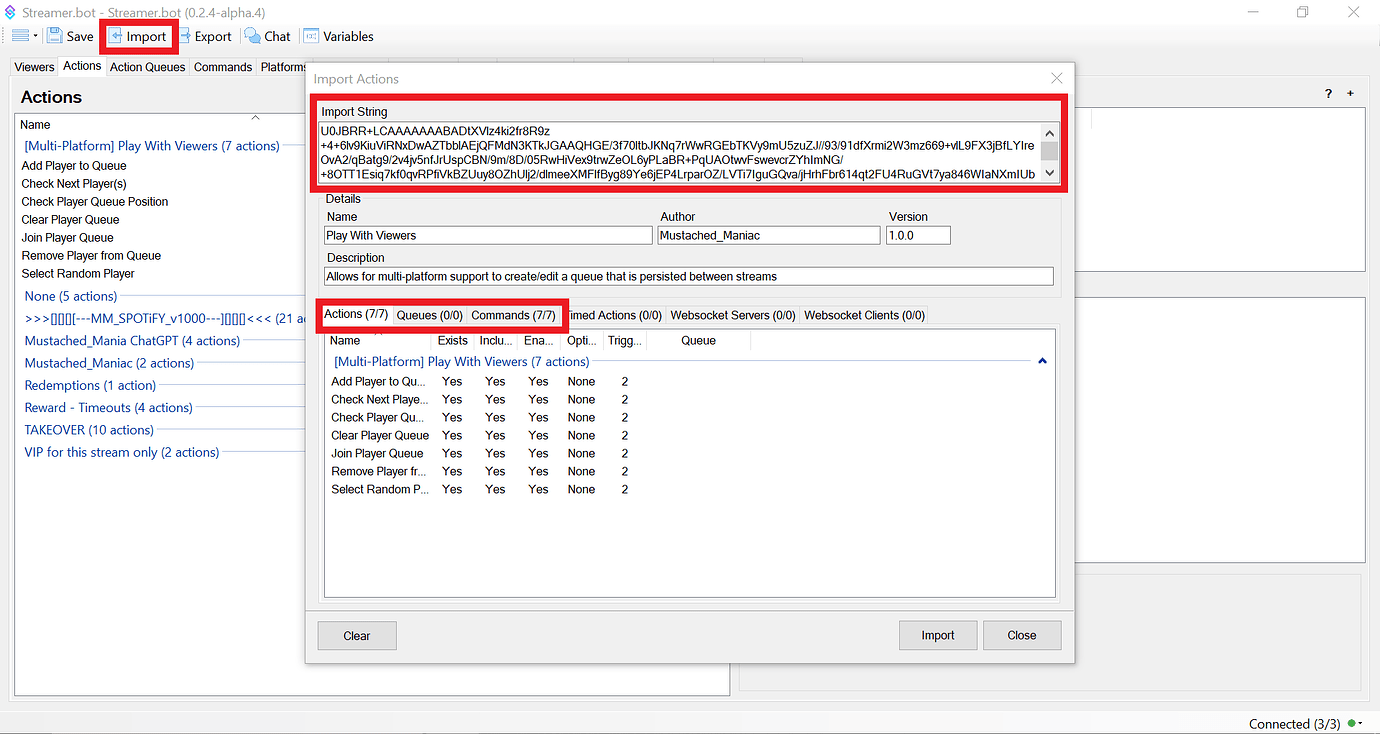Select Join Player Queue in Actions list
Screen dimensions: 1380x734
68,238
